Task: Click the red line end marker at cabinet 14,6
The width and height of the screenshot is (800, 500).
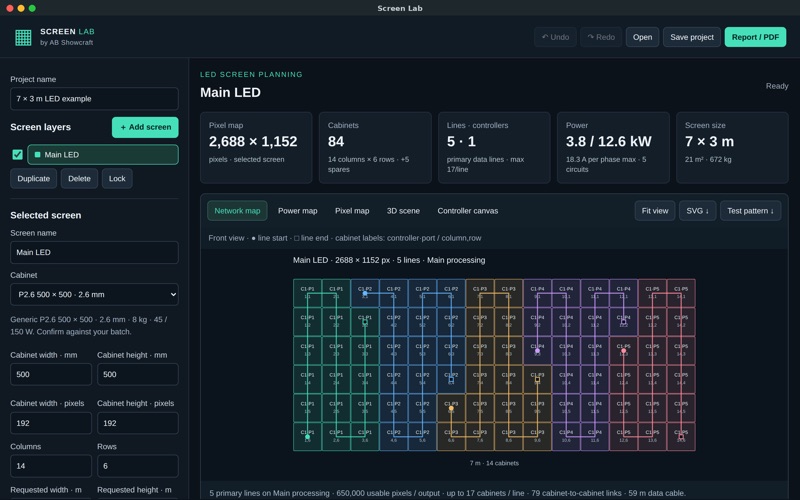Action: (681, 437)
